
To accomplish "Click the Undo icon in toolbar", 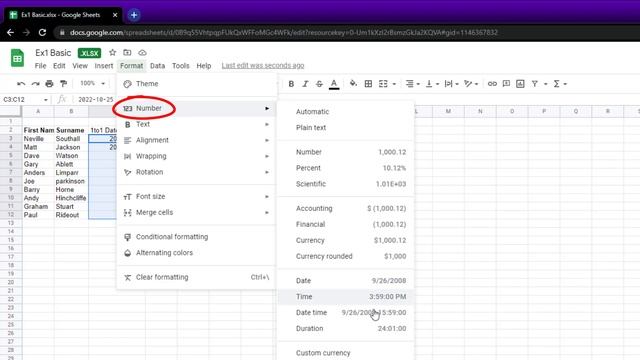I will pyautogui.click(x=21, y=84).
